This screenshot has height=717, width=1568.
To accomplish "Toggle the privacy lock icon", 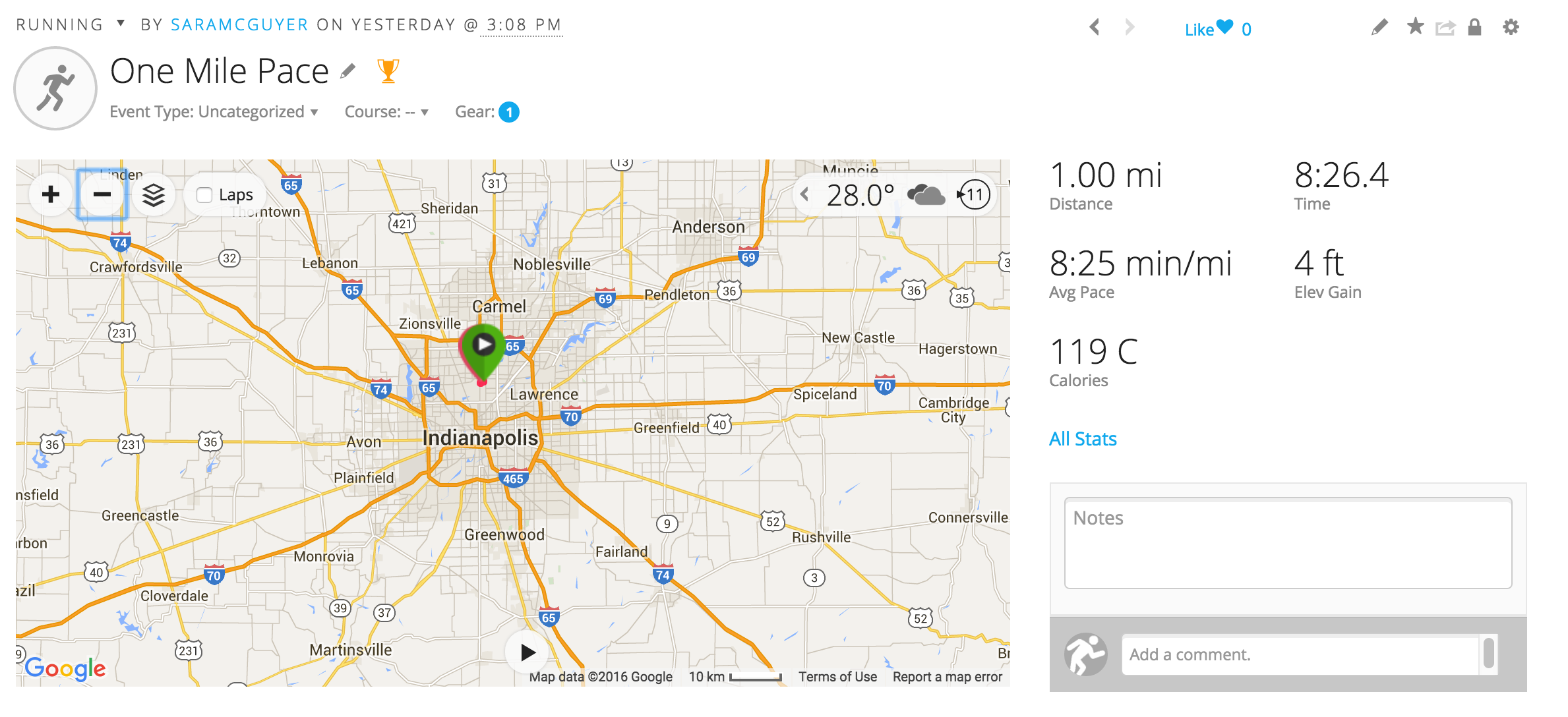I will tap(1475, 27).
